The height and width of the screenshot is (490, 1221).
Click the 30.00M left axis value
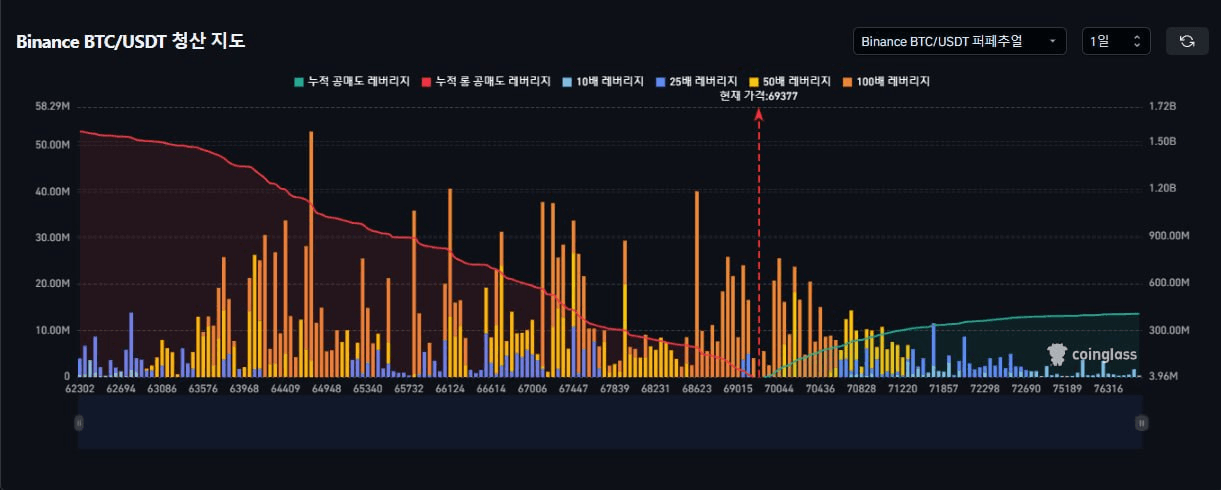point(52,238)
